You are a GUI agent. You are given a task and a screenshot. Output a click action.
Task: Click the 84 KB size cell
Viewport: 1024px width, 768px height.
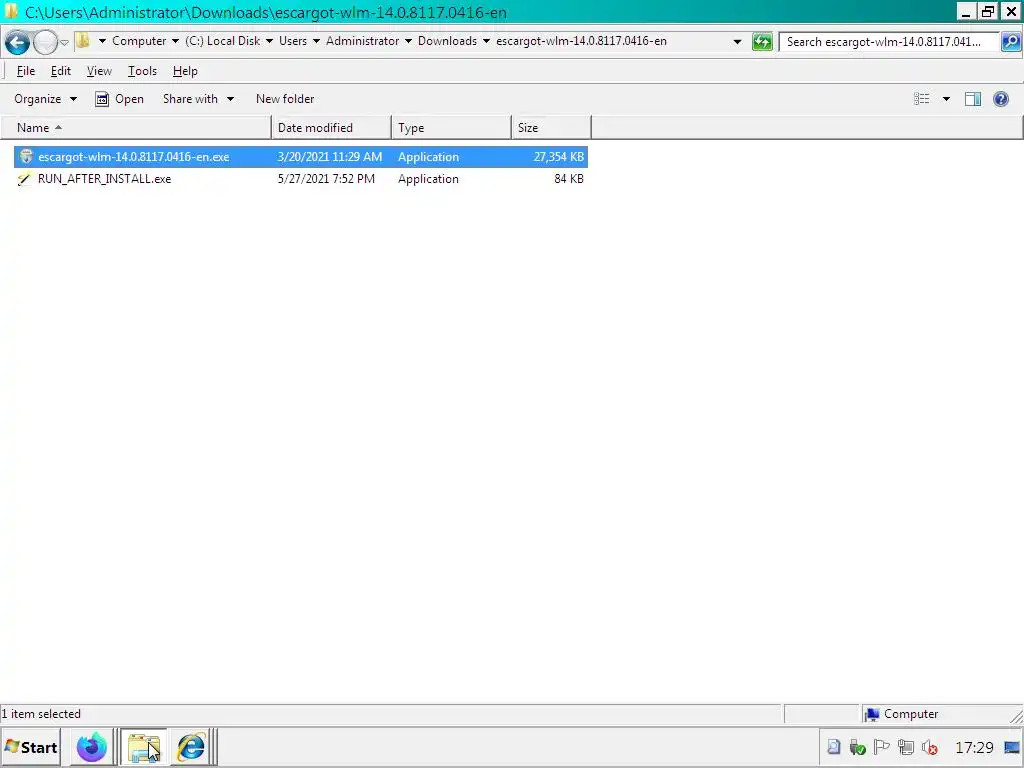click(x=569, y=179)
